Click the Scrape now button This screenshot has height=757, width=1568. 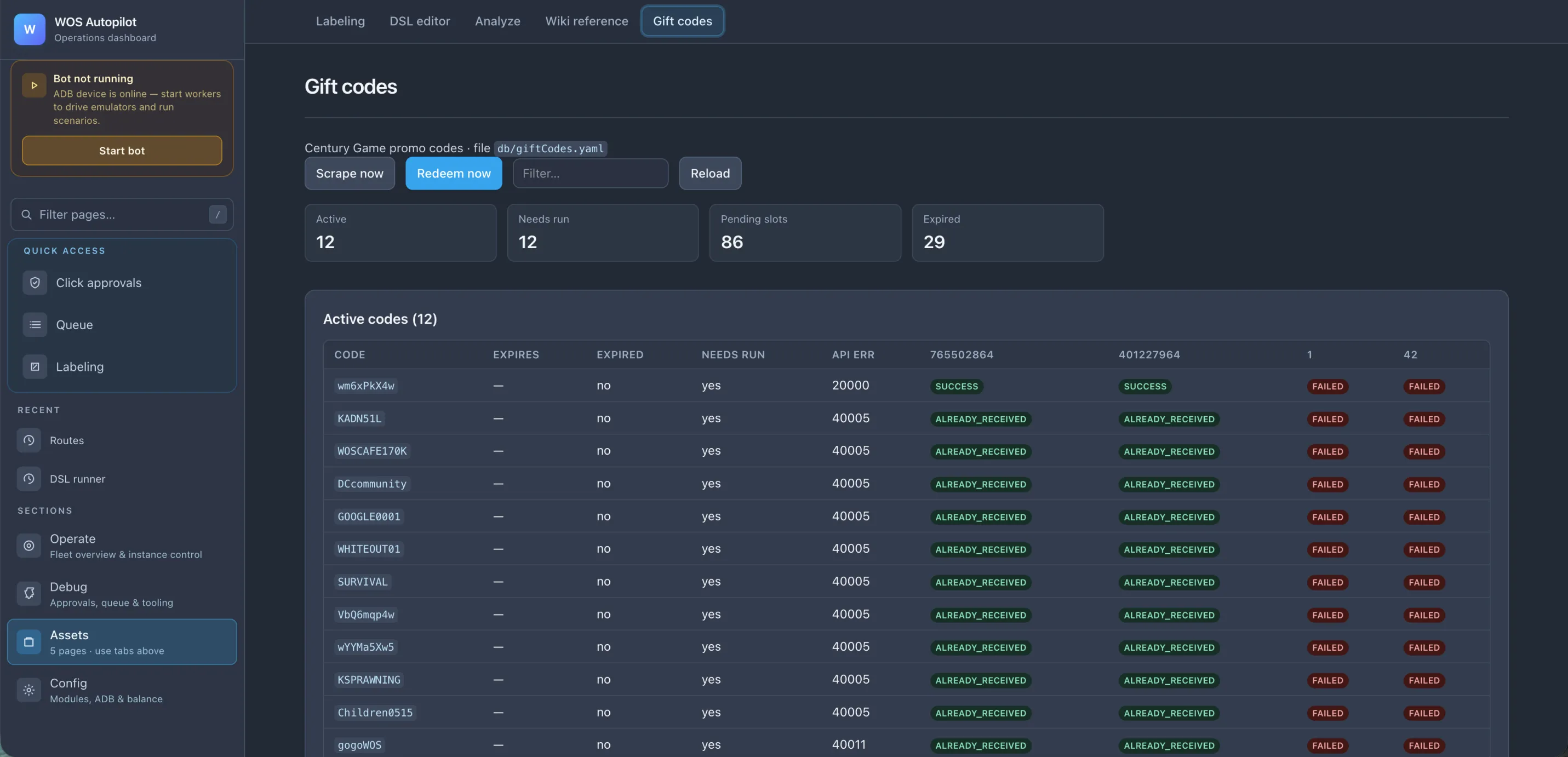(350, 173)
